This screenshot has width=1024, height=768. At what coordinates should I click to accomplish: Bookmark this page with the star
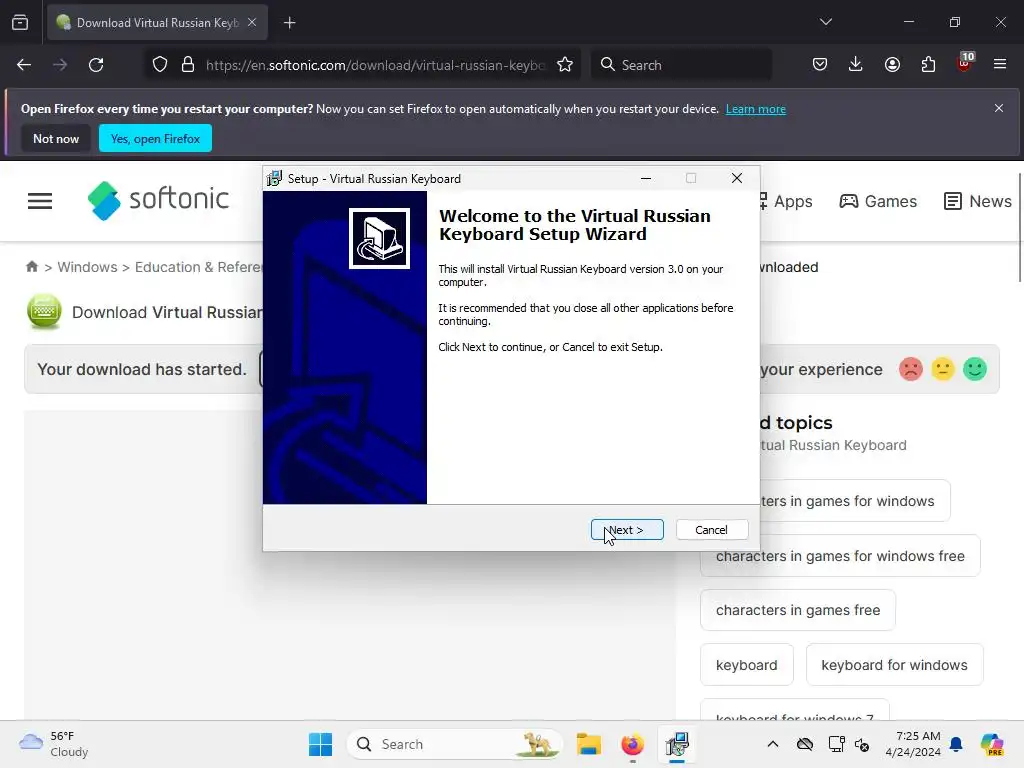click(x=565, y=65)
